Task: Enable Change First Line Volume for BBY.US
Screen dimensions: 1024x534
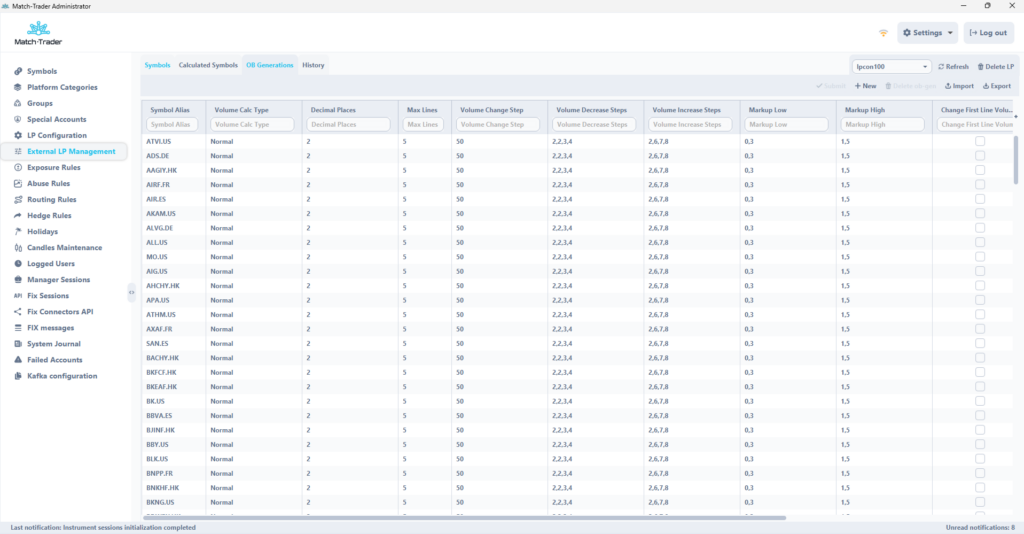Action: (x=979, y=444)
